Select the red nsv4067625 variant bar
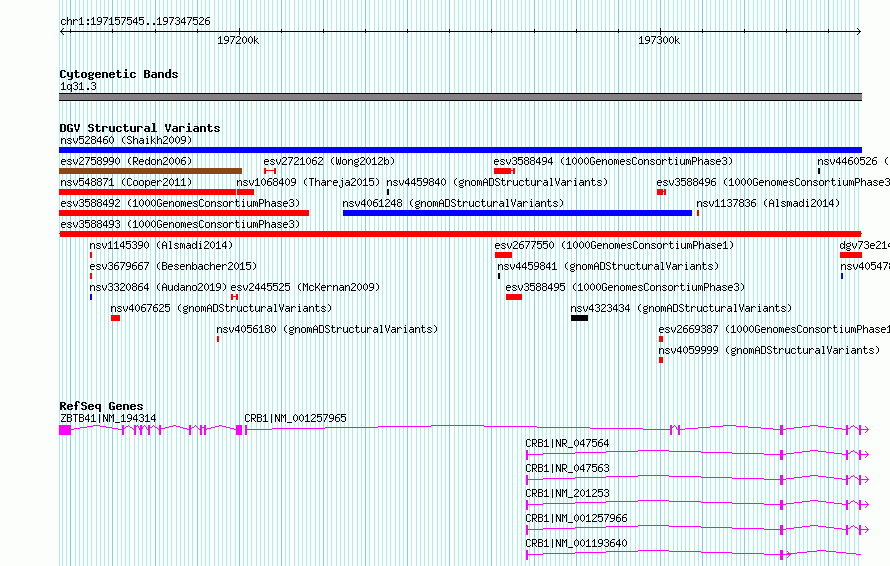 (116, 318)
